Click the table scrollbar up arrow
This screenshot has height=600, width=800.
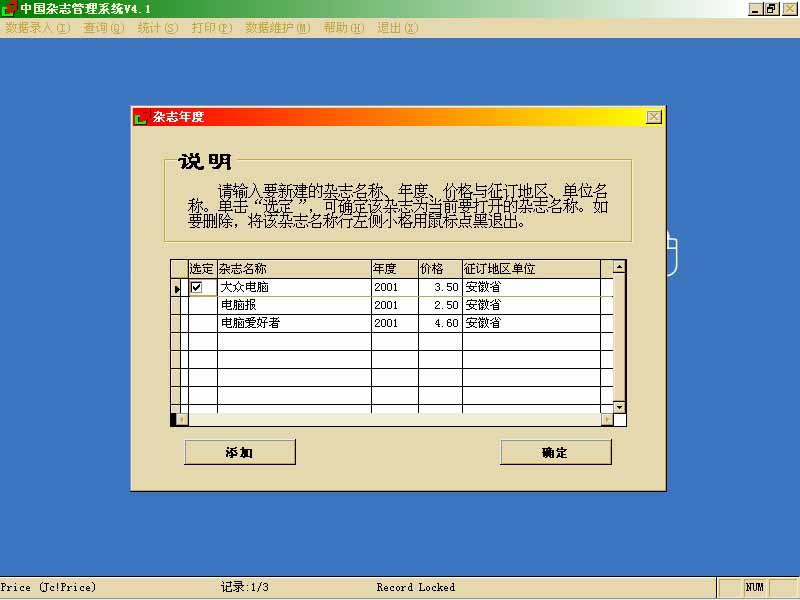click(x=617, y=266)
